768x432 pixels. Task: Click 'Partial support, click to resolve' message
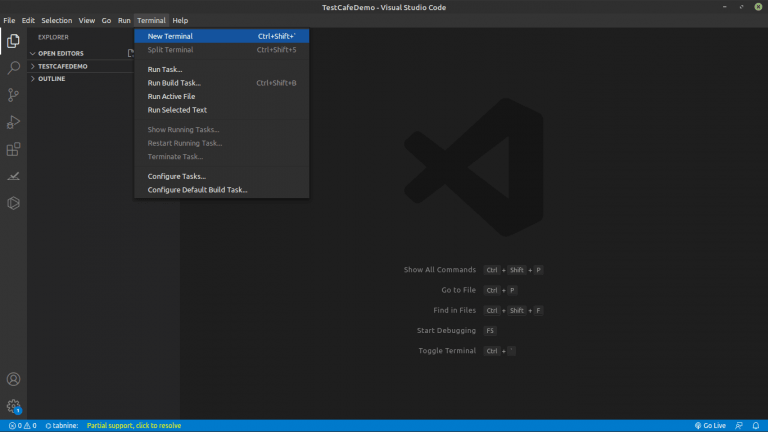click(134, 425)
